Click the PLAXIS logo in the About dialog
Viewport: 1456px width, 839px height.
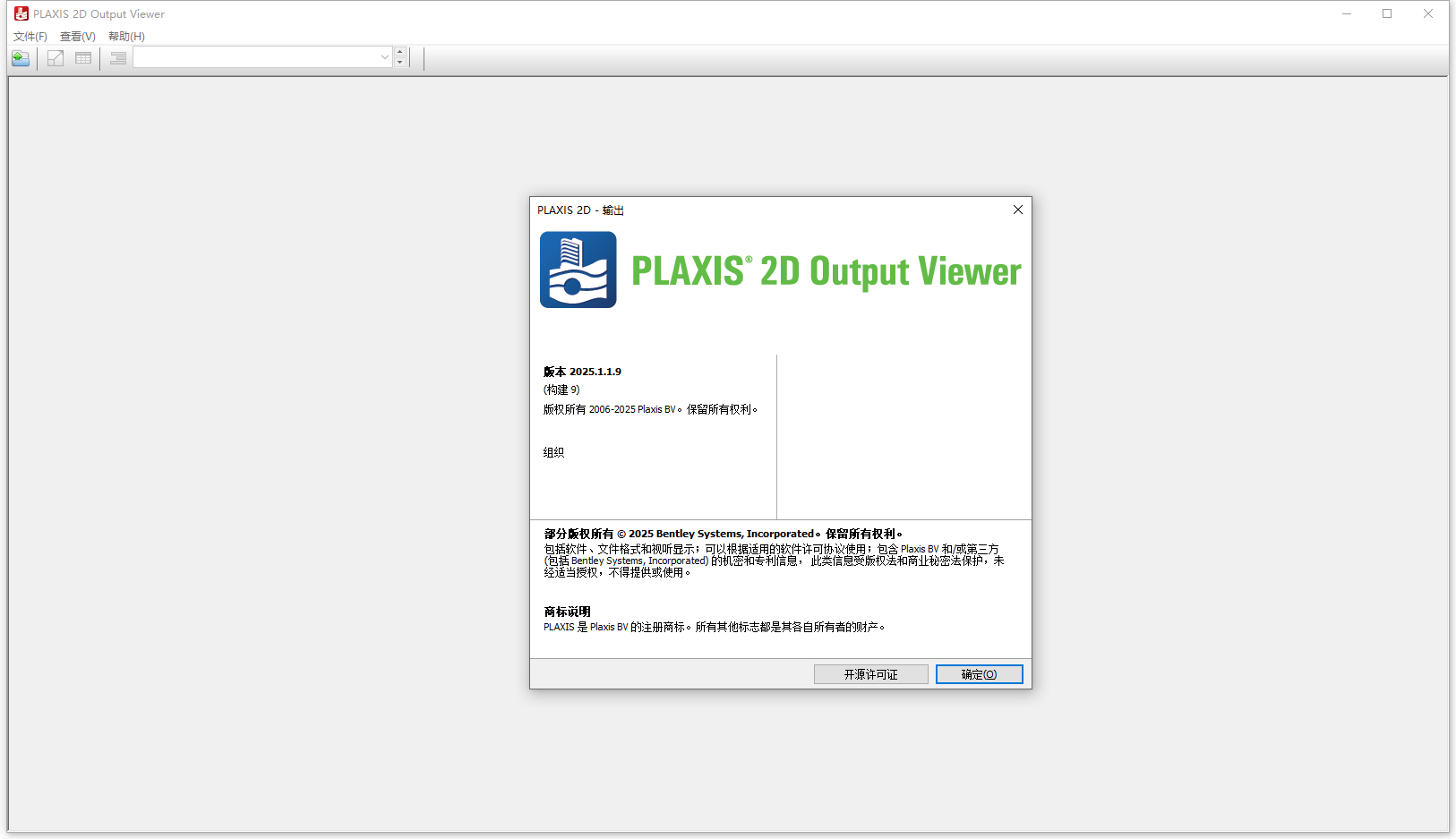(578, 270)
